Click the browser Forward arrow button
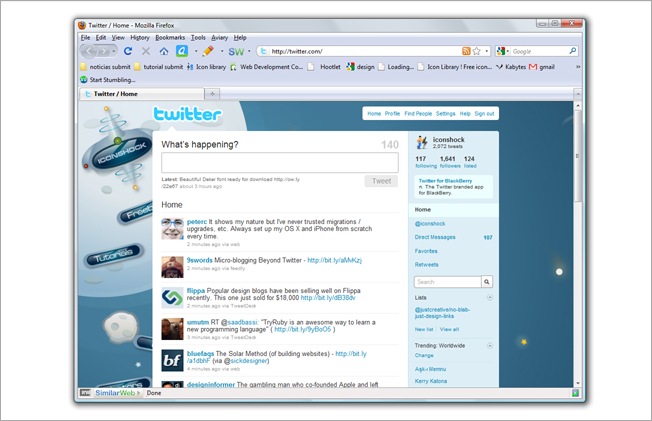 point(103,51)
